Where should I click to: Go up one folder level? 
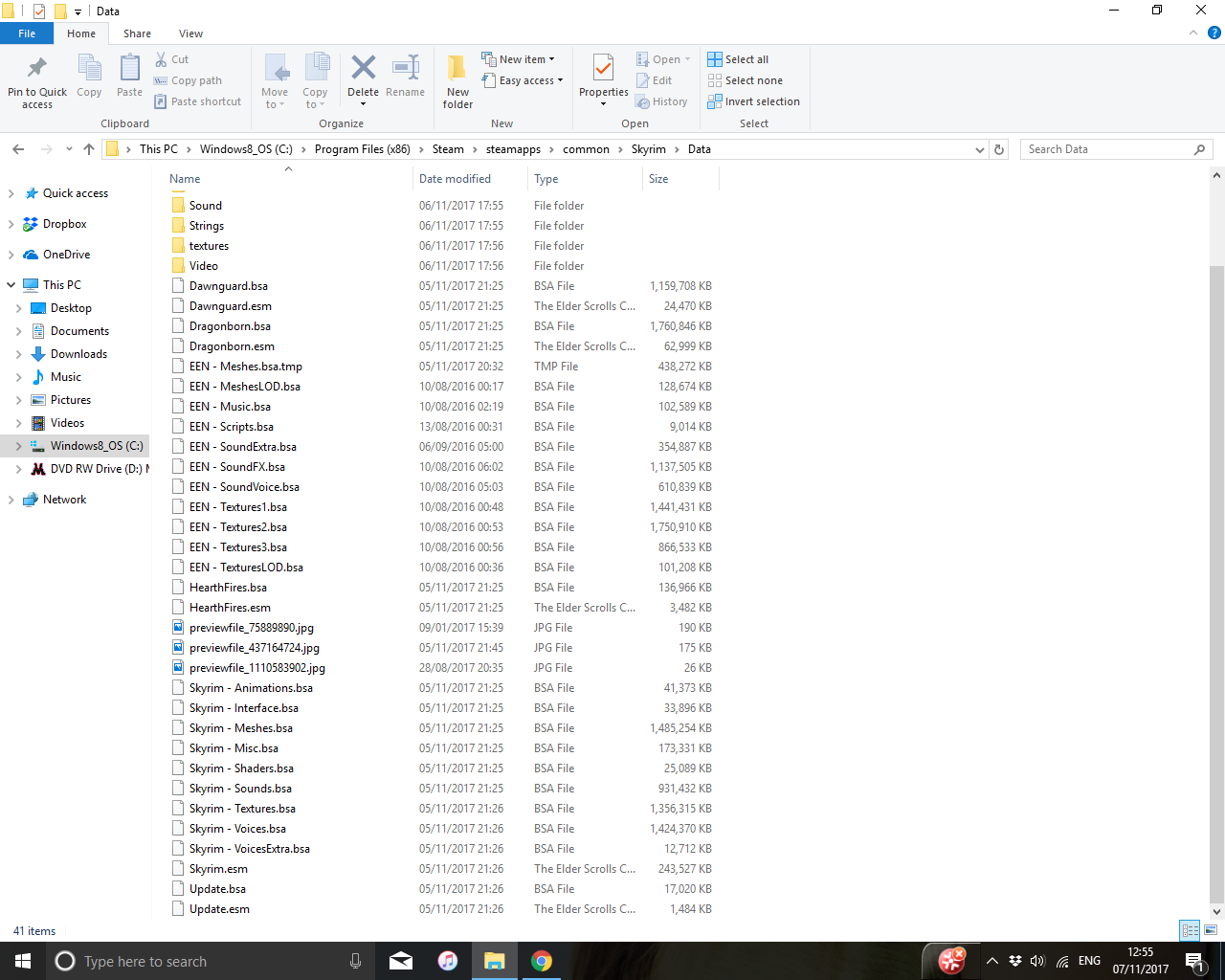pyautogui.click(x=89, y=149)
